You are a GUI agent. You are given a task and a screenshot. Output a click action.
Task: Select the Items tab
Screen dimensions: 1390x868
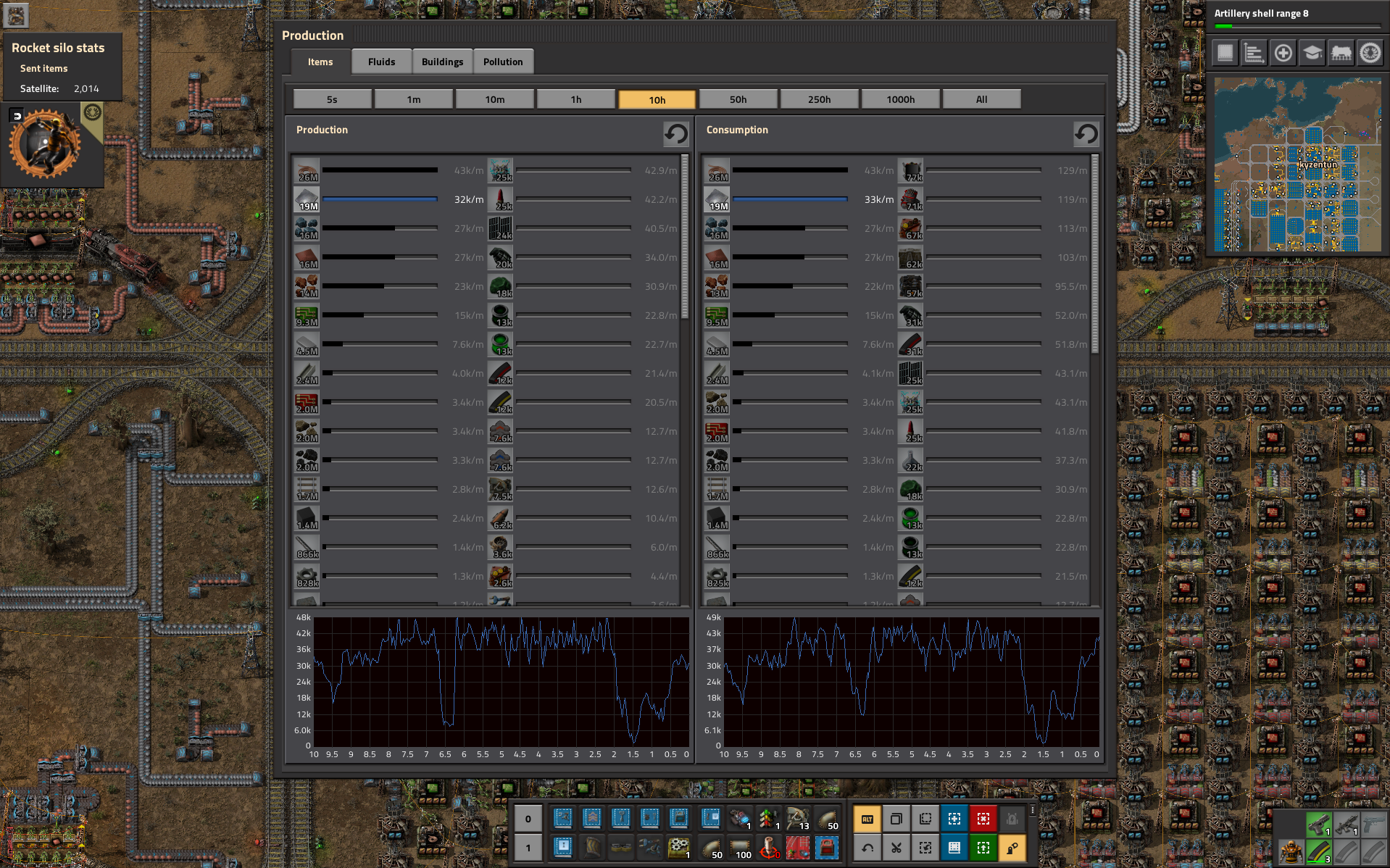click(x=320, y=62)
